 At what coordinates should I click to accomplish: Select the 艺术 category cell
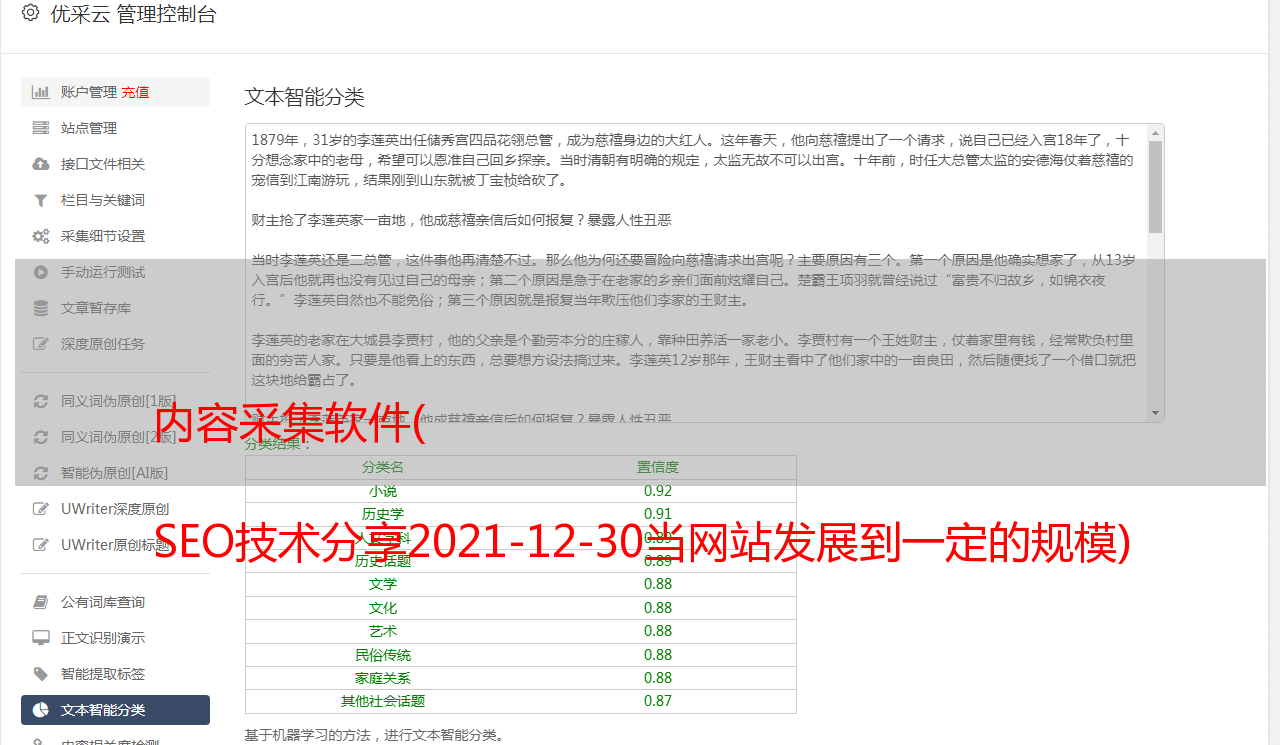coord(383,631)
